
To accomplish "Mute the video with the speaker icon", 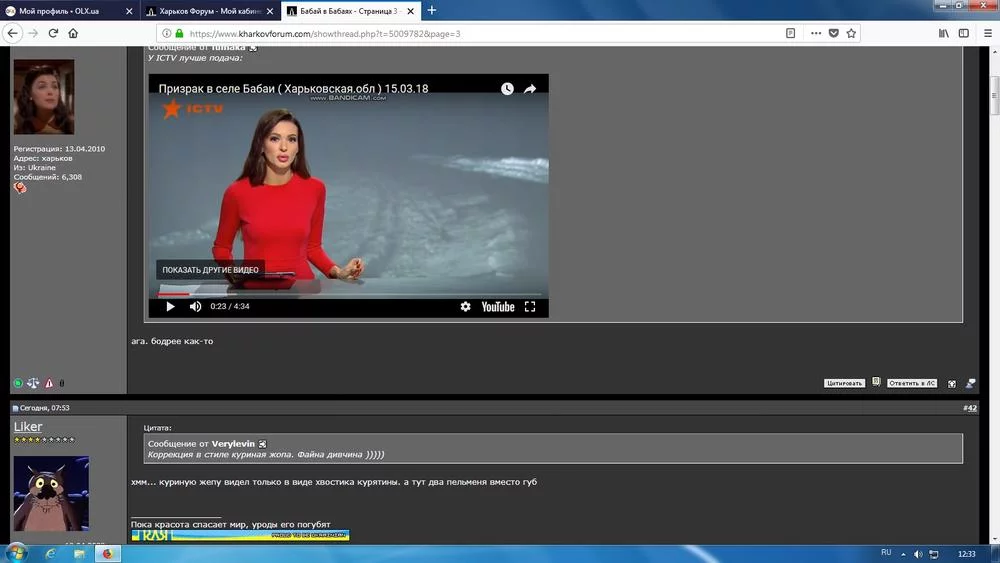I will (195, 307).
